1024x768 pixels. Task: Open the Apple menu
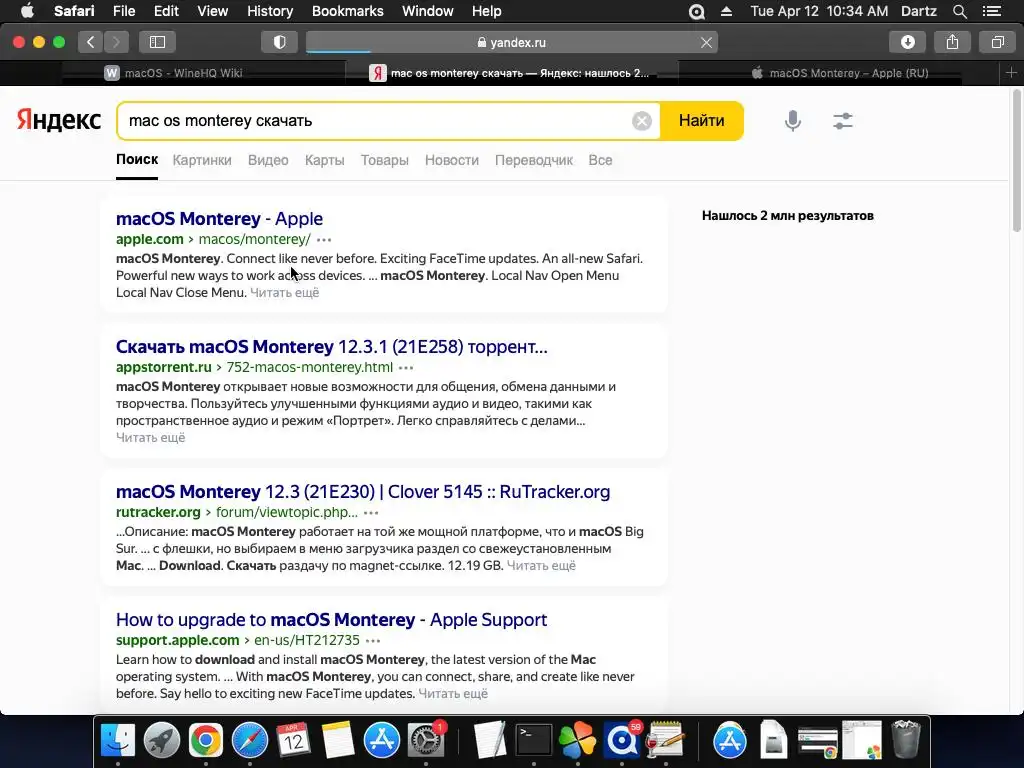point(27,11)
